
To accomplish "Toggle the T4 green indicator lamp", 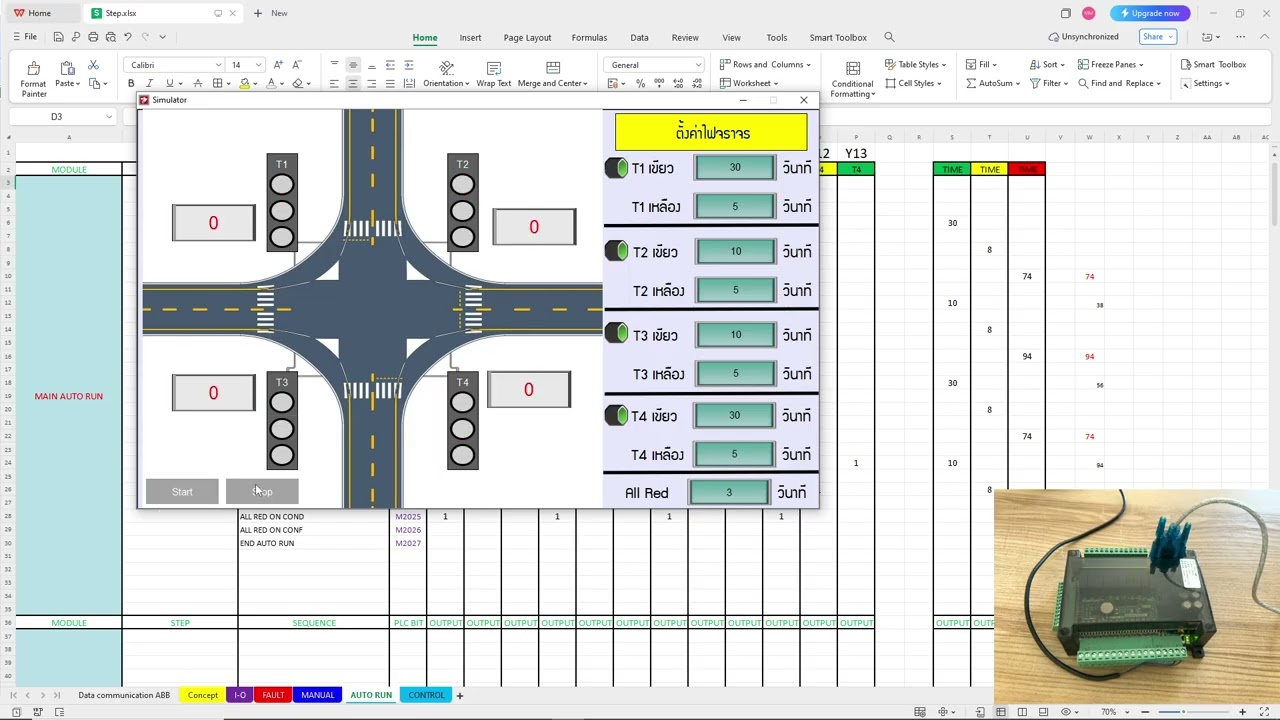I will 616,415.
